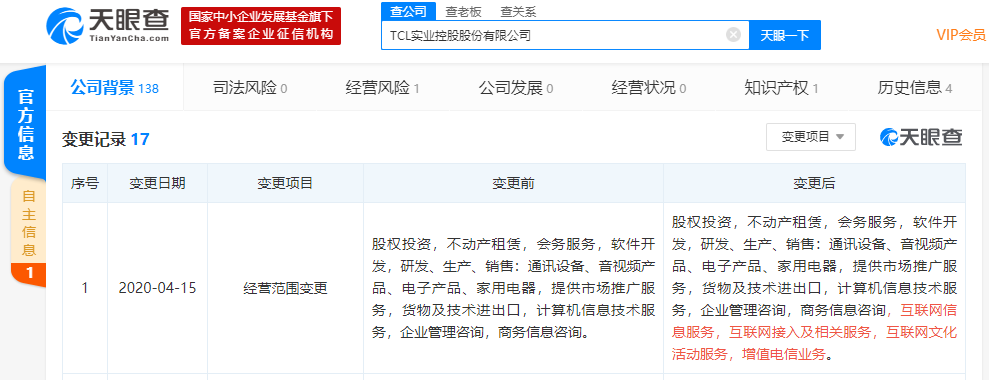Click the 变更日期 column header
Viewport: 989px width, 380px height.
[157, 183]
